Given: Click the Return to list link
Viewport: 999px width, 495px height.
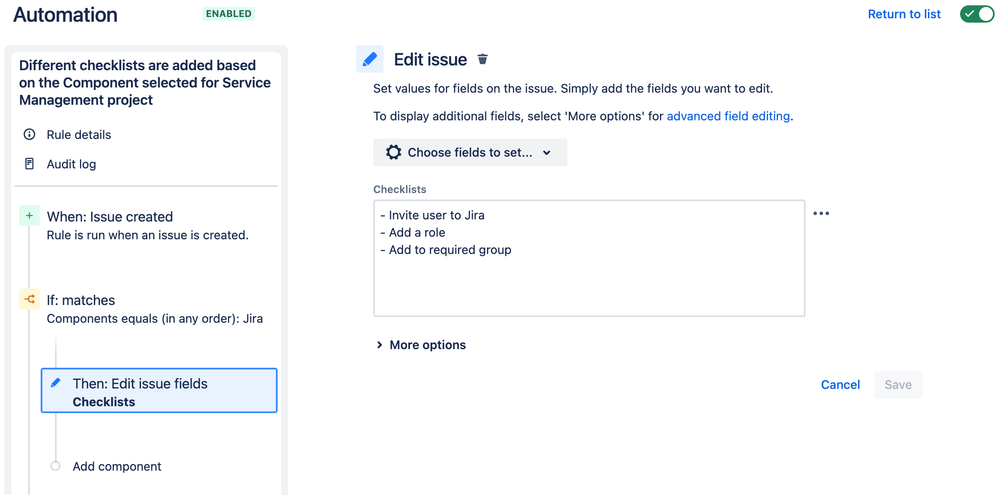Looking at the screenshot, I should click(x=904, y=14).
